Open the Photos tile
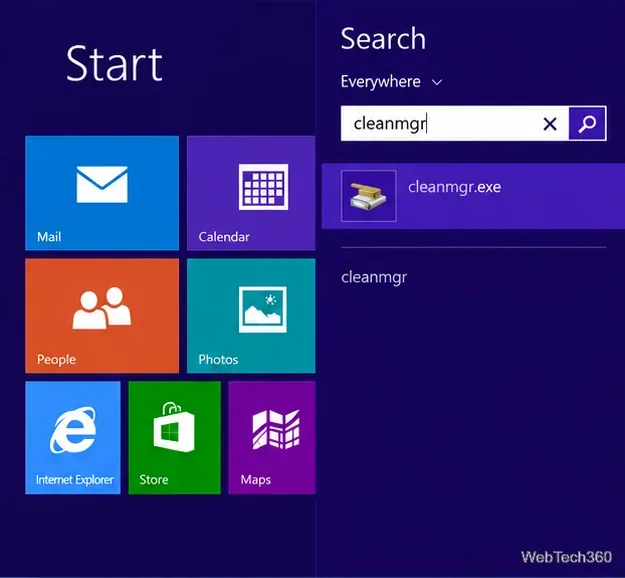Image resolution: width=625 pixels, height=578 pixels. pos(251,316)
